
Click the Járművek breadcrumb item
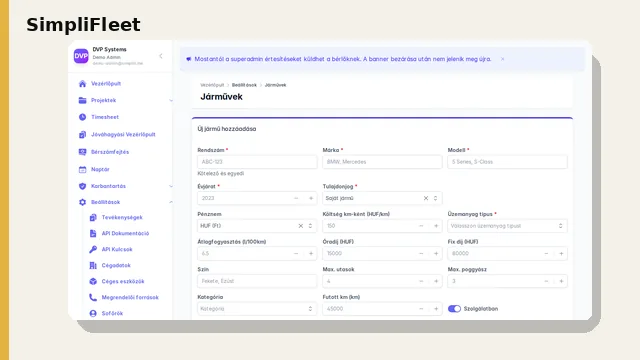pos(276,85)
